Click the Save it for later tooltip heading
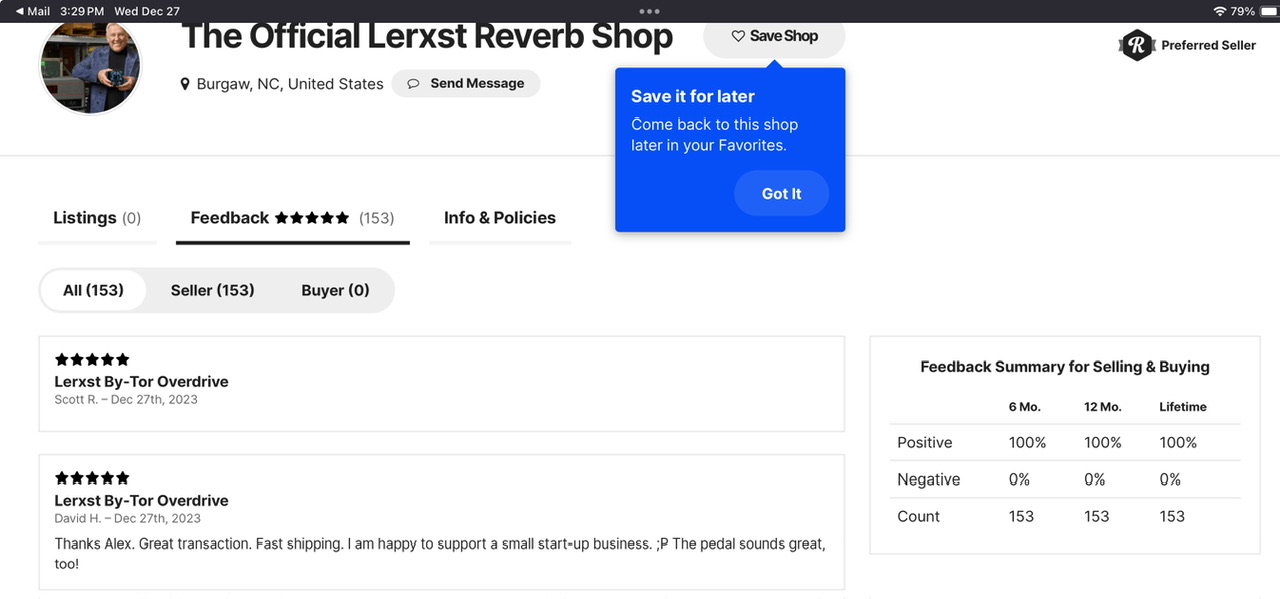Image resolution: width=1280 pixels, height=599 pixels. point(693,97)
